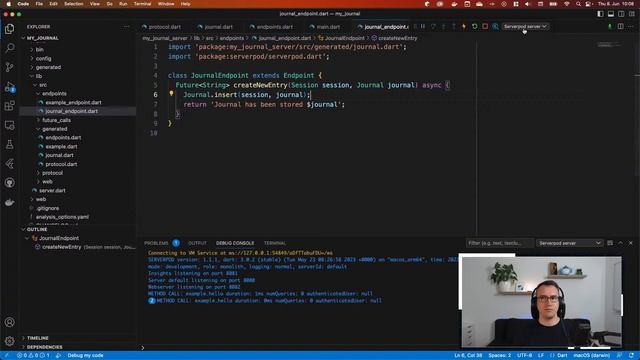Toggle the primary sidebar layout icon
Screen dimensions: 640x360
[x=600, y=14]
